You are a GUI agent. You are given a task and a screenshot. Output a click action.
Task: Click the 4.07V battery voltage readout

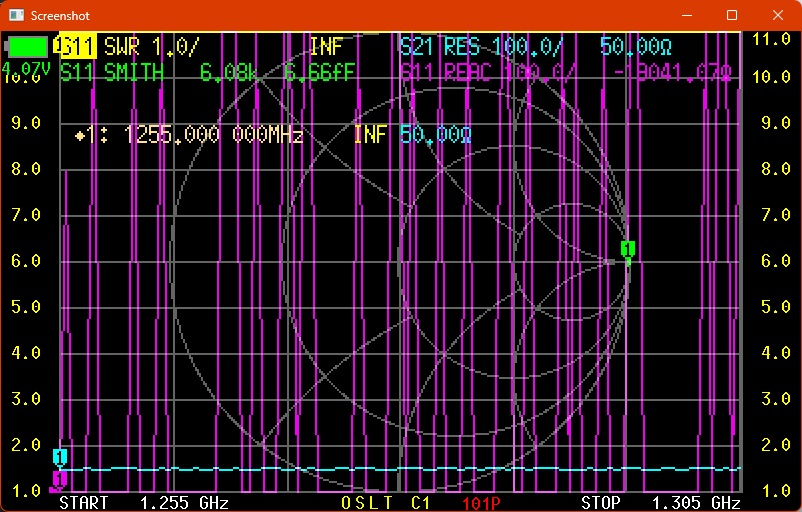[25, 70]
